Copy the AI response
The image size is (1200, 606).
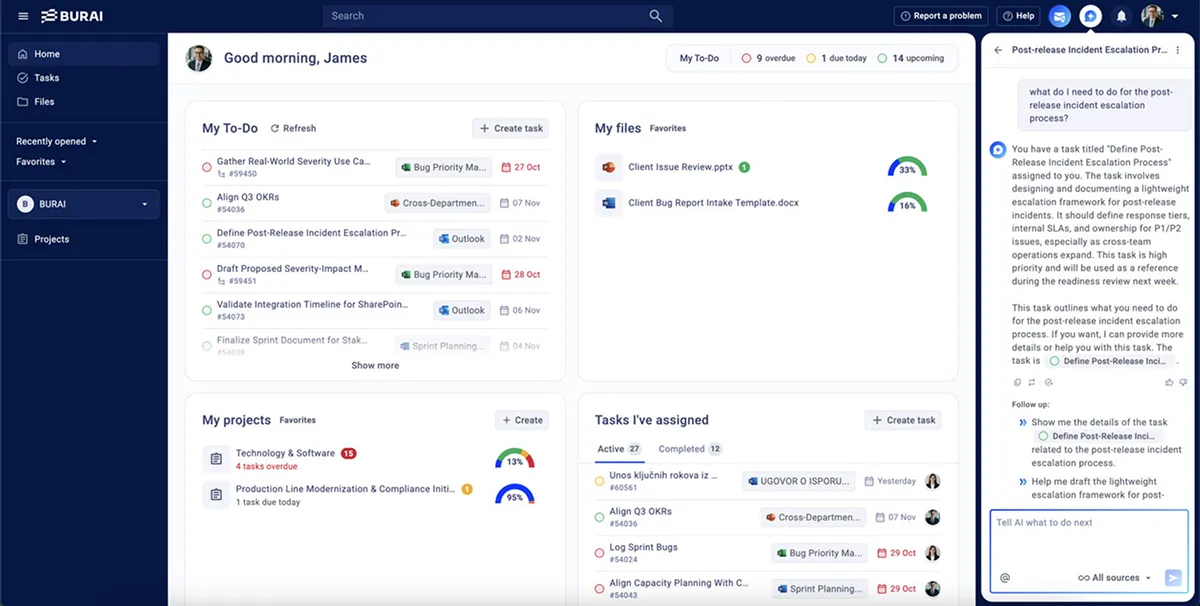pyautogui.click(x=1018, y=382)
